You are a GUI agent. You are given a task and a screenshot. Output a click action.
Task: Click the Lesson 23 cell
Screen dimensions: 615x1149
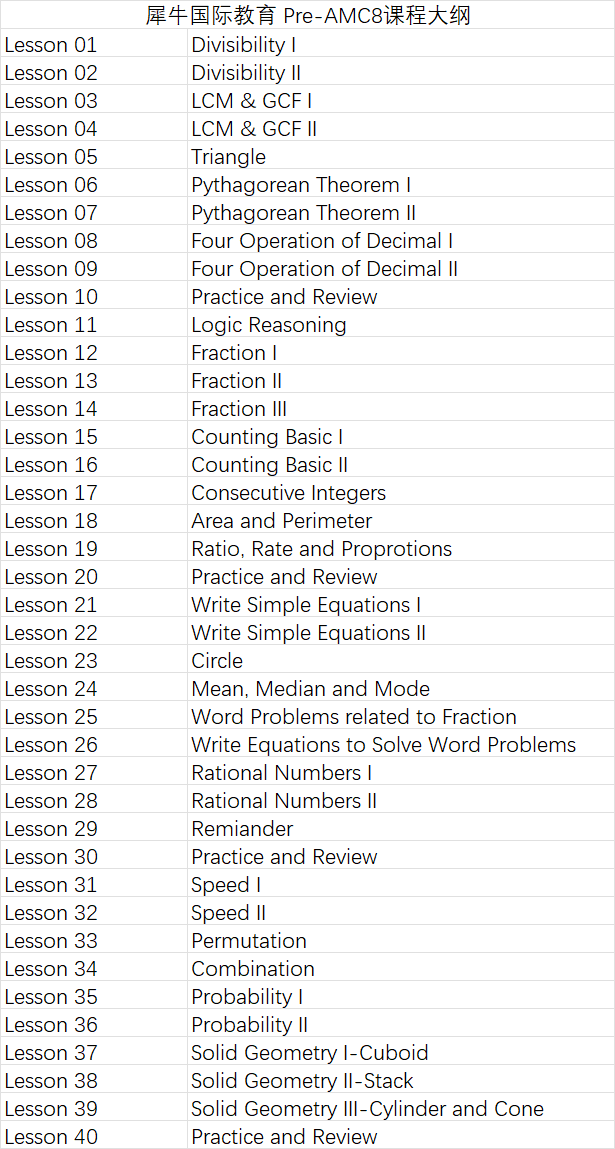pos(51,661)
